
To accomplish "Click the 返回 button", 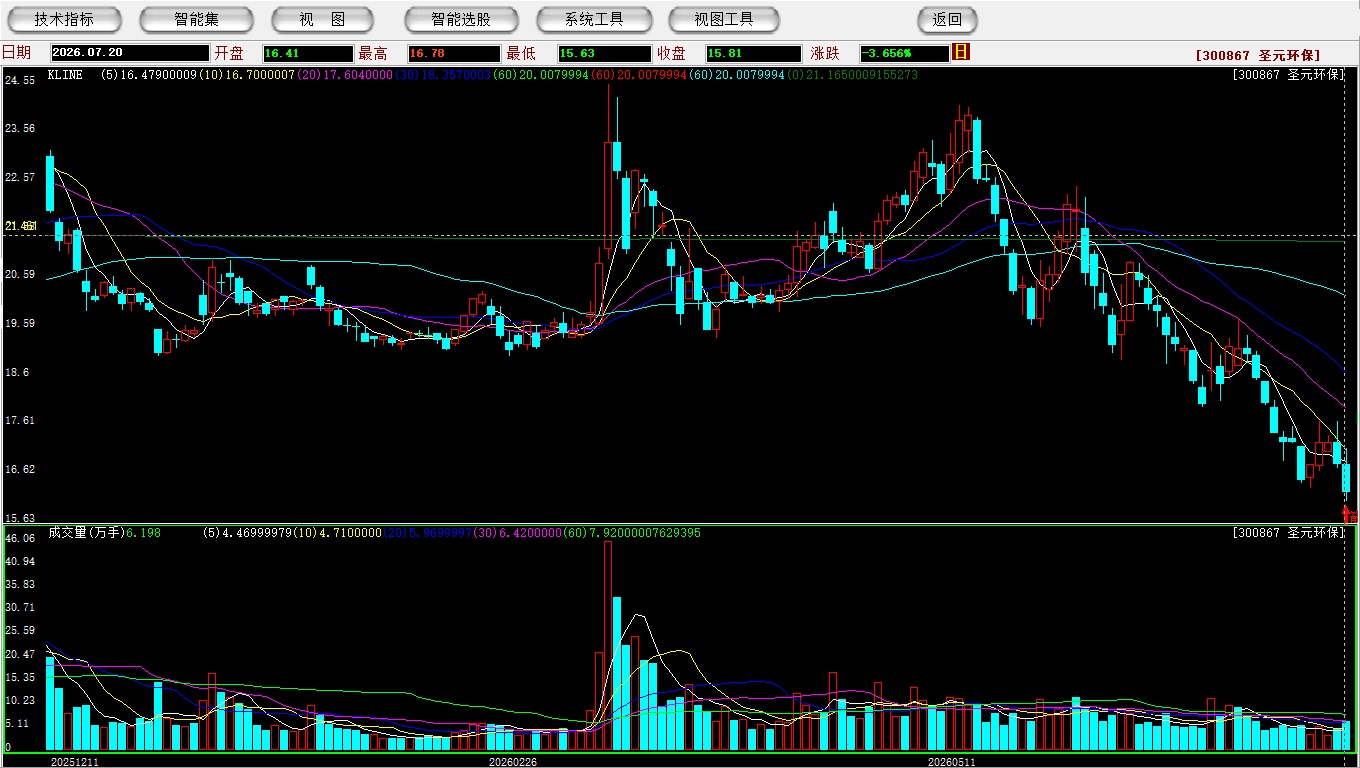I will [x=947, y=19].
